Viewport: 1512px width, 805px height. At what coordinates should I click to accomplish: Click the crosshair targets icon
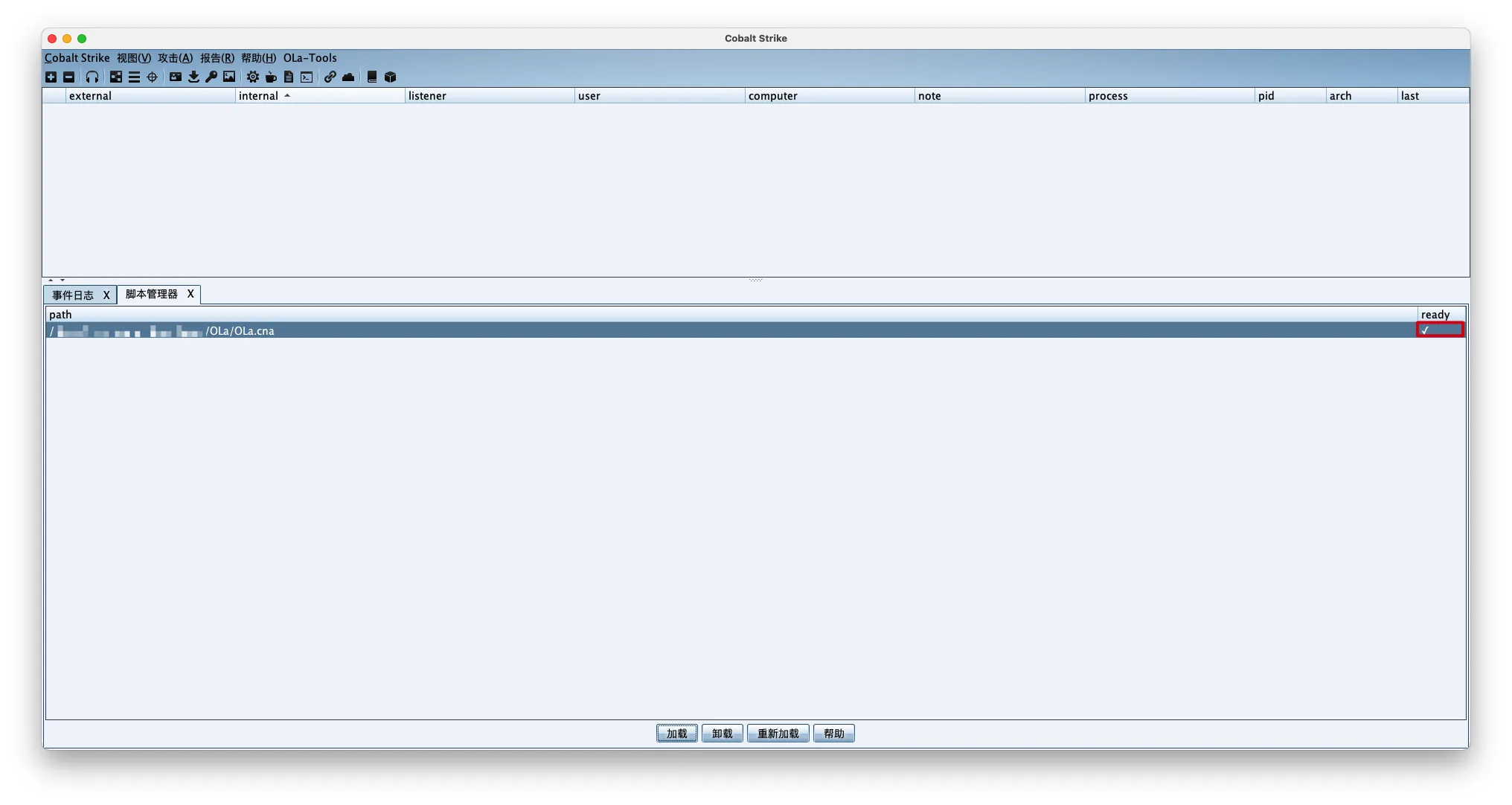click(x=152, y=77)
